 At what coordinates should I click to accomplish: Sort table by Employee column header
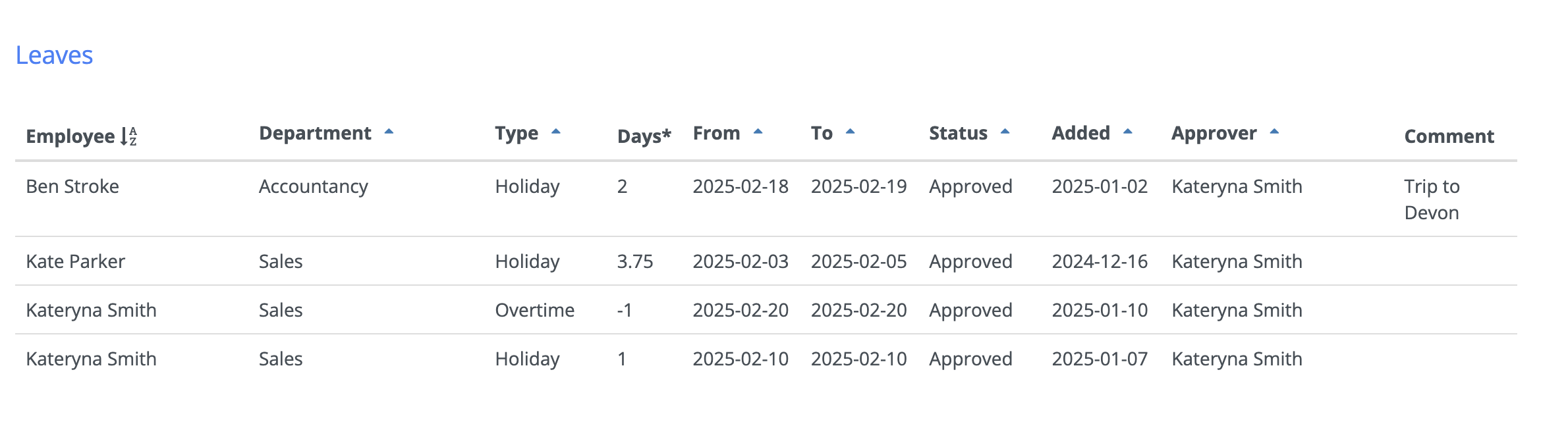70,136
